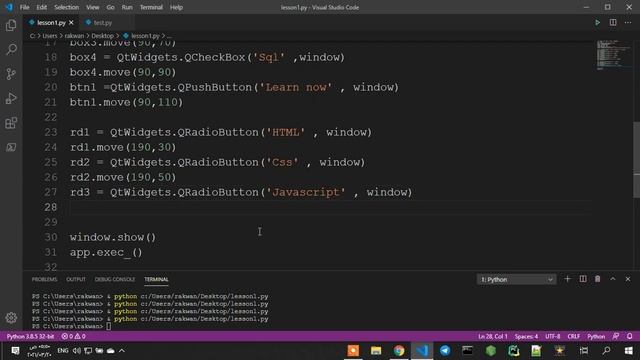Click window.show() on line 30
This screenshot has height=360, width=640.
coord(113,237)
